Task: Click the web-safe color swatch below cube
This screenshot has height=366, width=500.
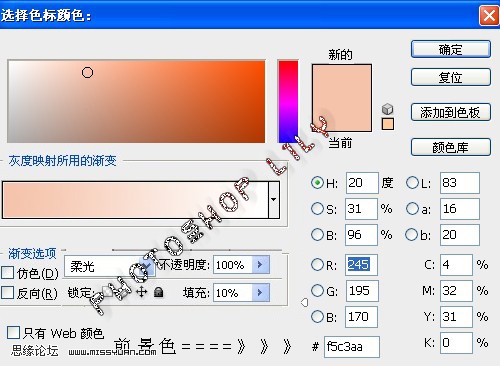Action: pos(387,124)
